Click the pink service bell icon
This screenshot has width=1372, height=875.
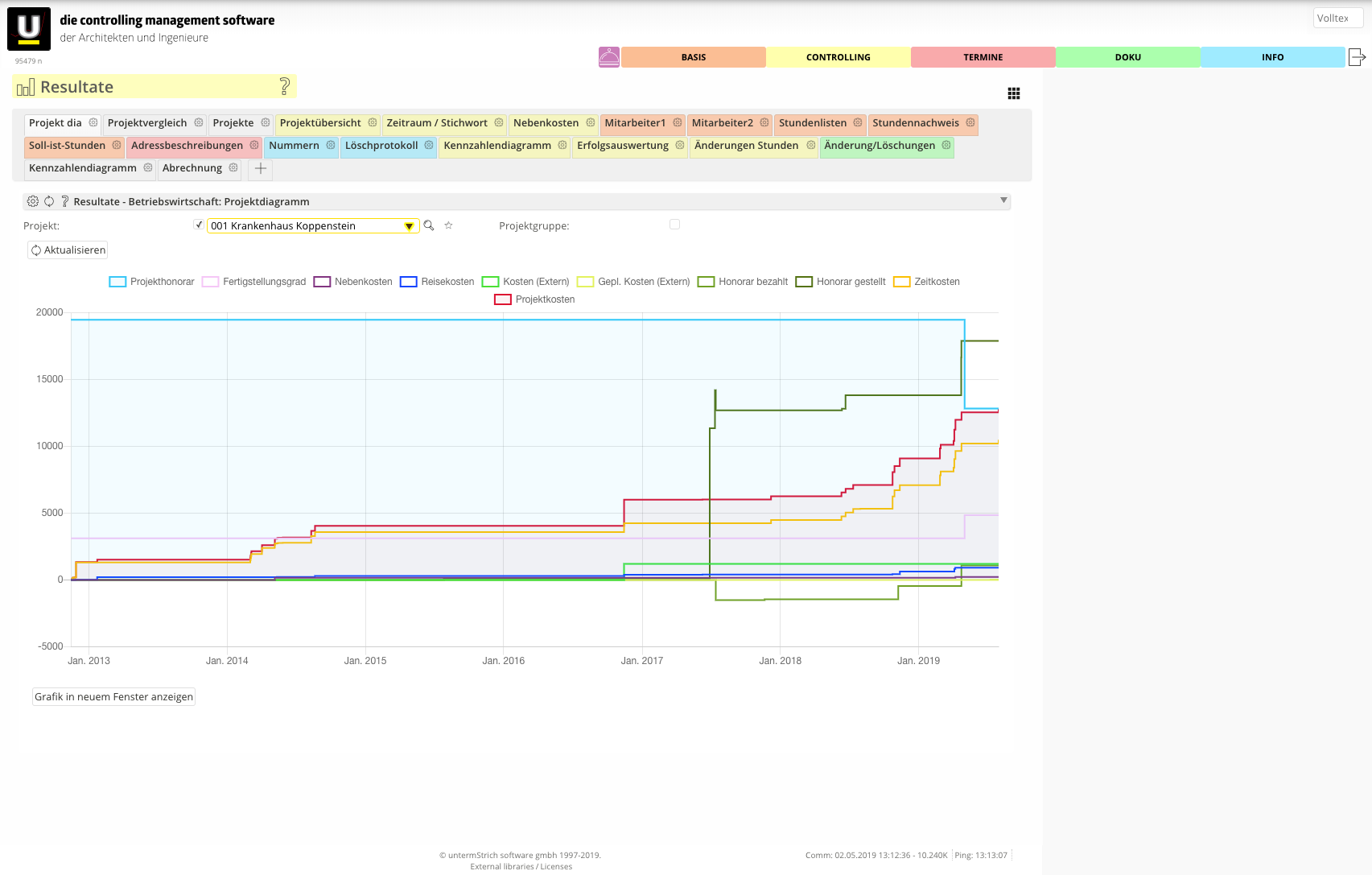point(609,57)
